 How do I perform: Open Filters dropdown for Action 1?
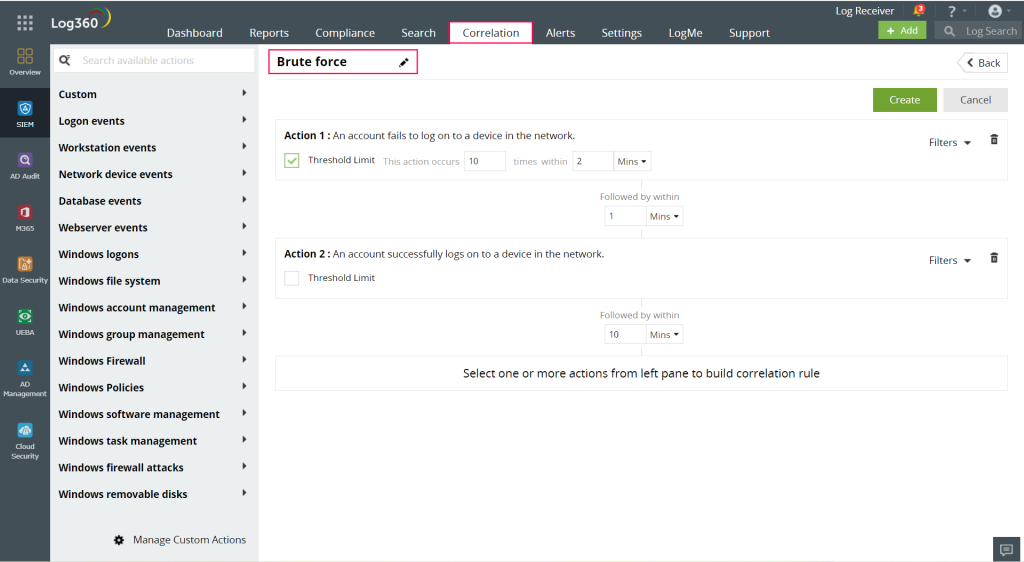949,143
